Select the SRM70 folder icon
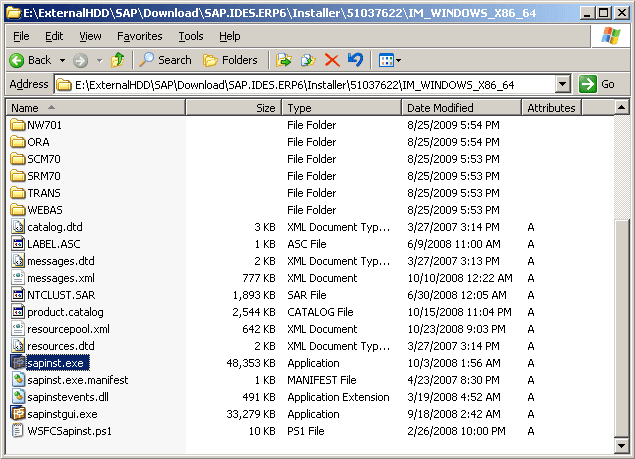Screen dimensions: 635x459 (17, 176)
